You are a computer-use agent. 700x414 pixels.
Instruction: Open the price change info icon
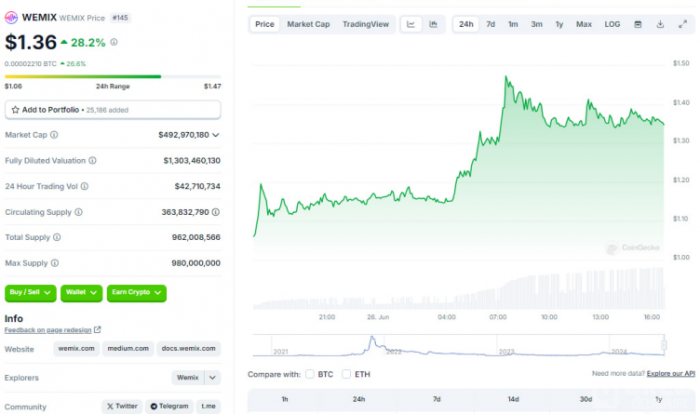pos(114,42)
